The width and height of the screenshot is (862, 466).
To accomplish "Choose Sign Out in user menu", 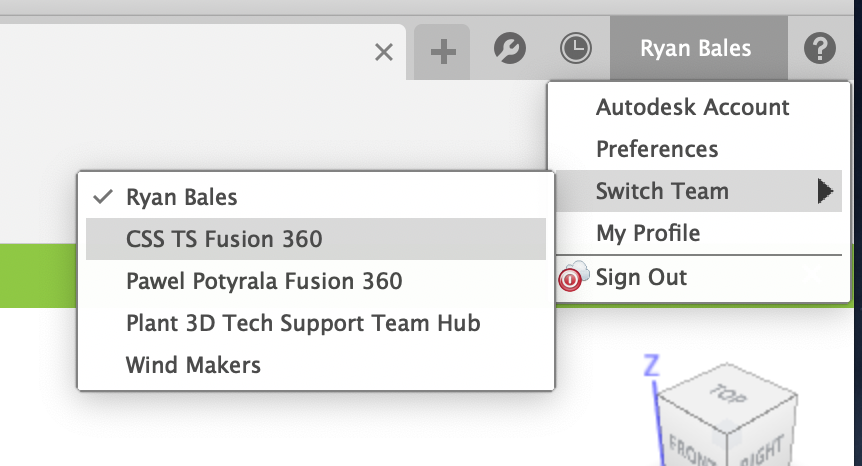I will tap(699, 278).
